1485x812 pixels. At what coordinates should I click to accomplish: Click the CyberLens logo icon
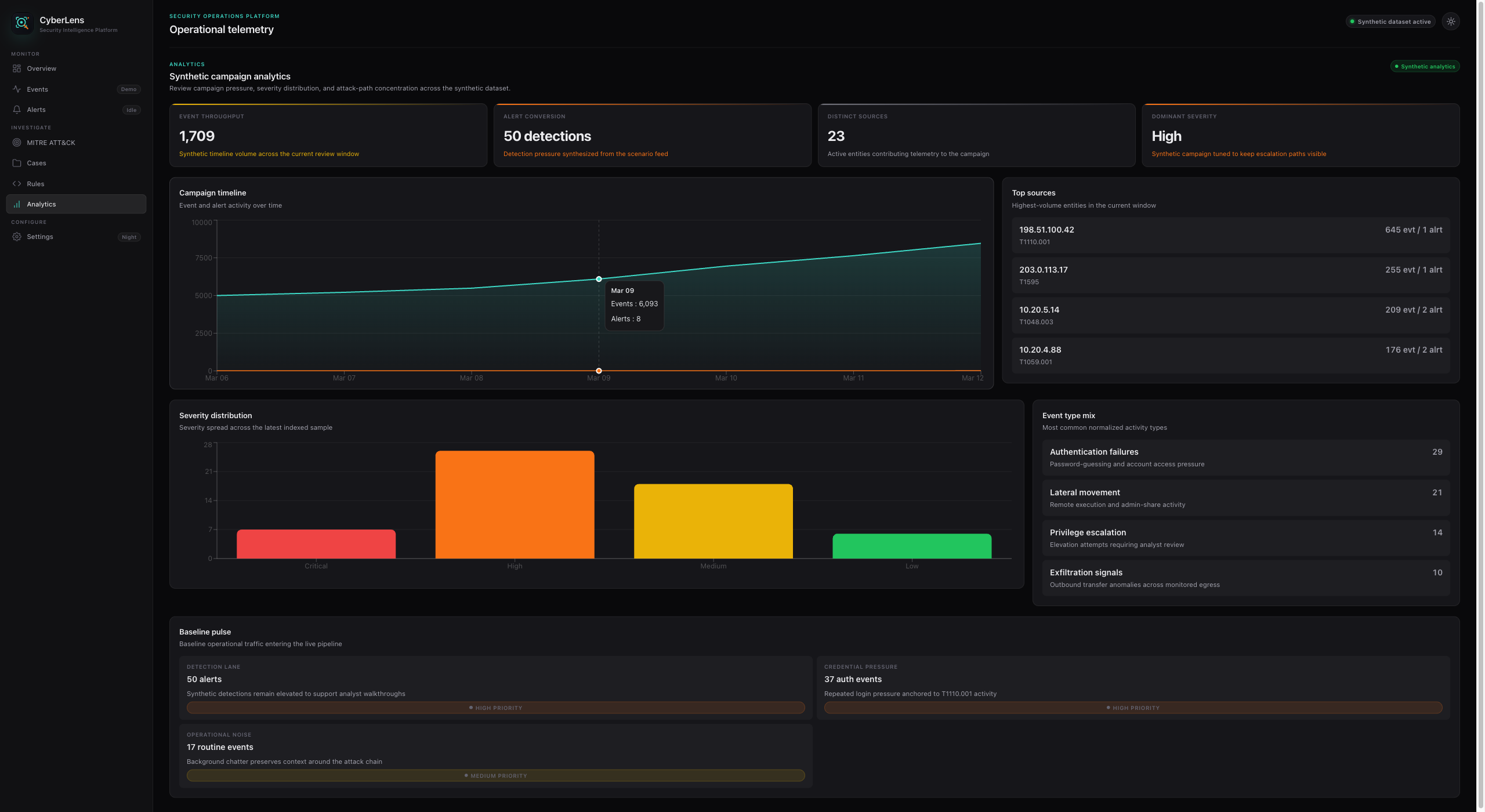(22, 23)
